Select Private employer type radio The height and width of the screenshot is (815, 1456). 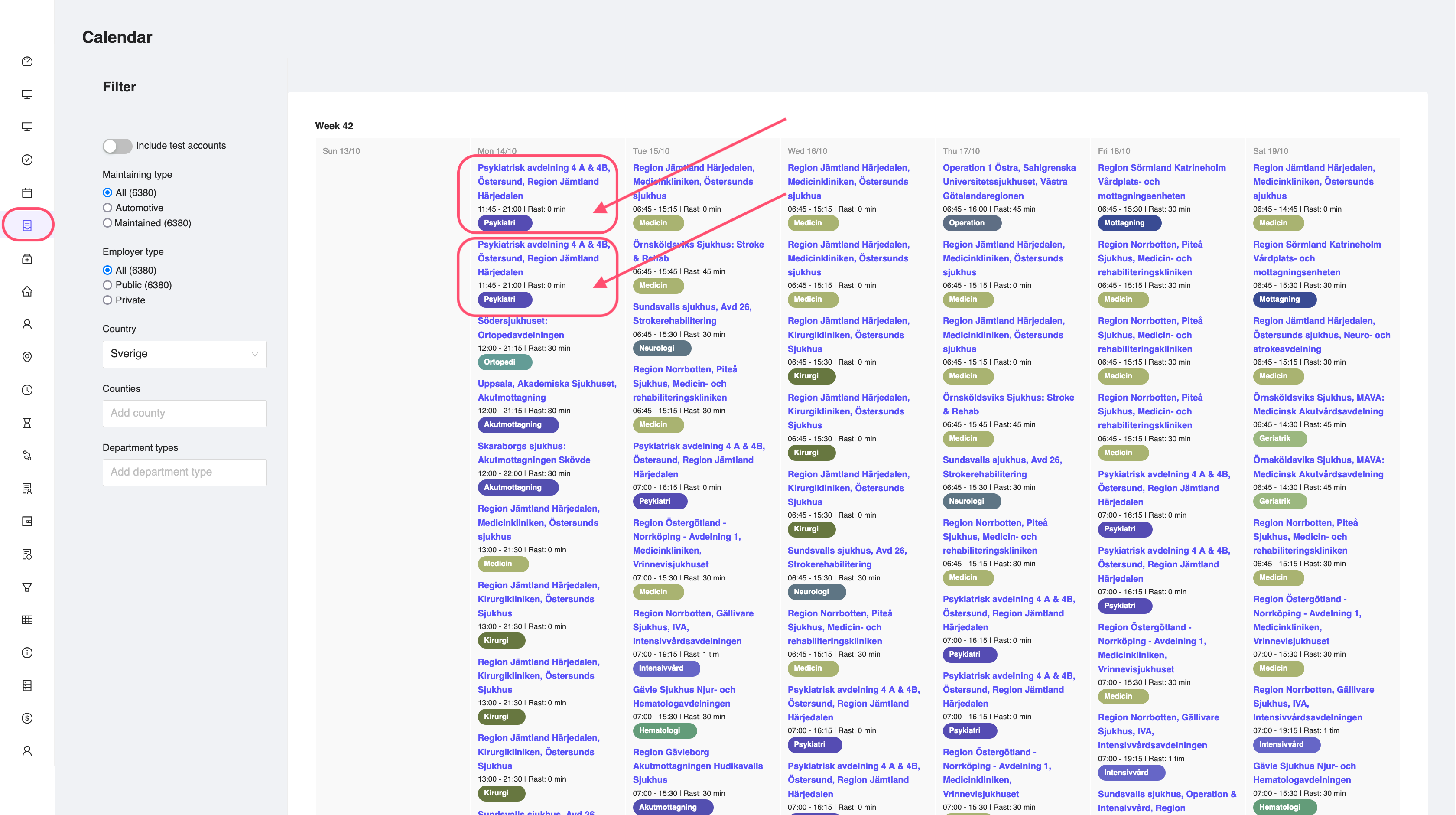107,300
